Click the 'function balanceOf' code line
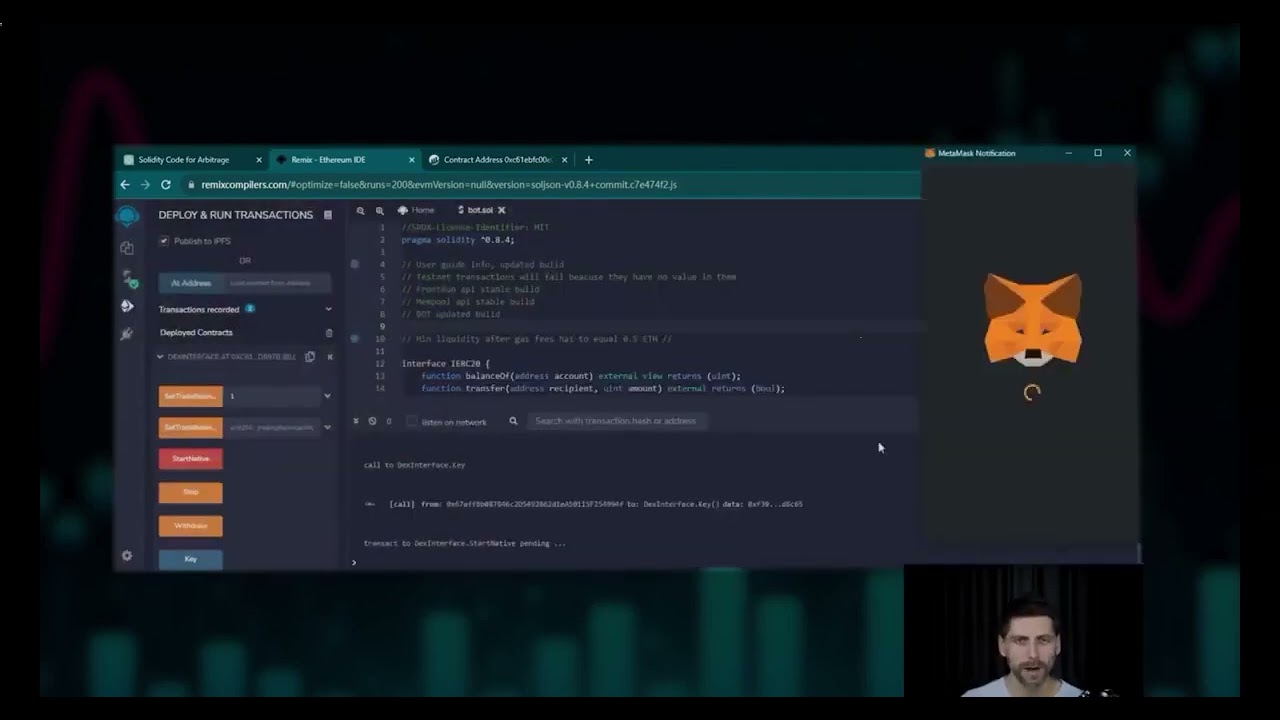The height and width of the screenshot is (720, 1280). coord(580,376)
